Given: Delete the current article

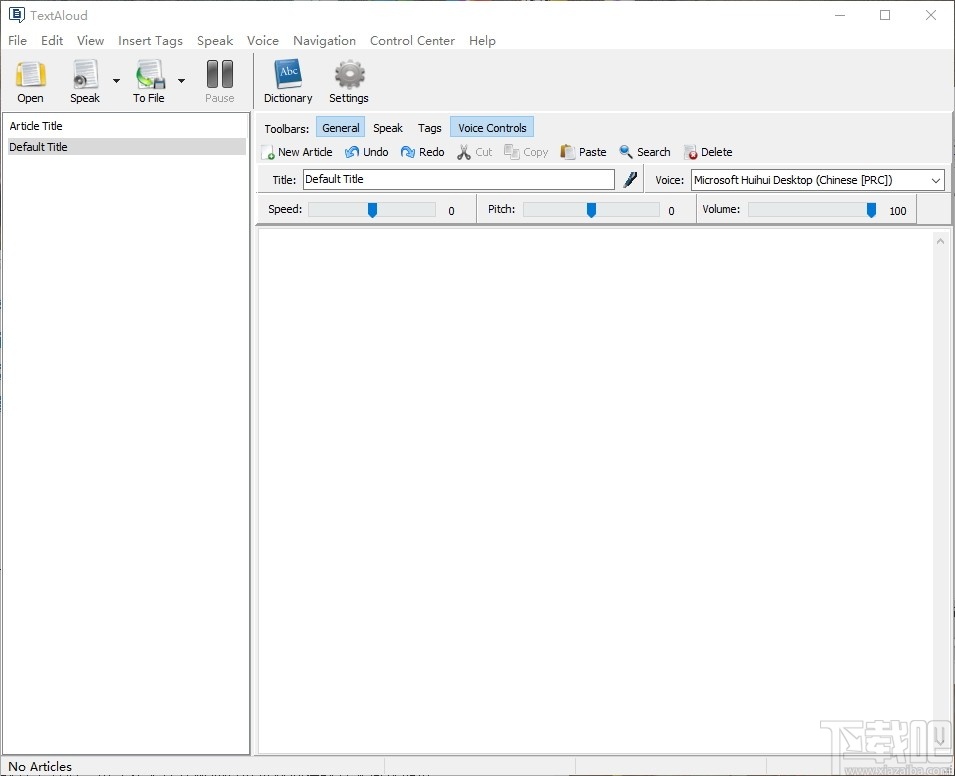Looking at the screenshot, I should click(708, 151).
